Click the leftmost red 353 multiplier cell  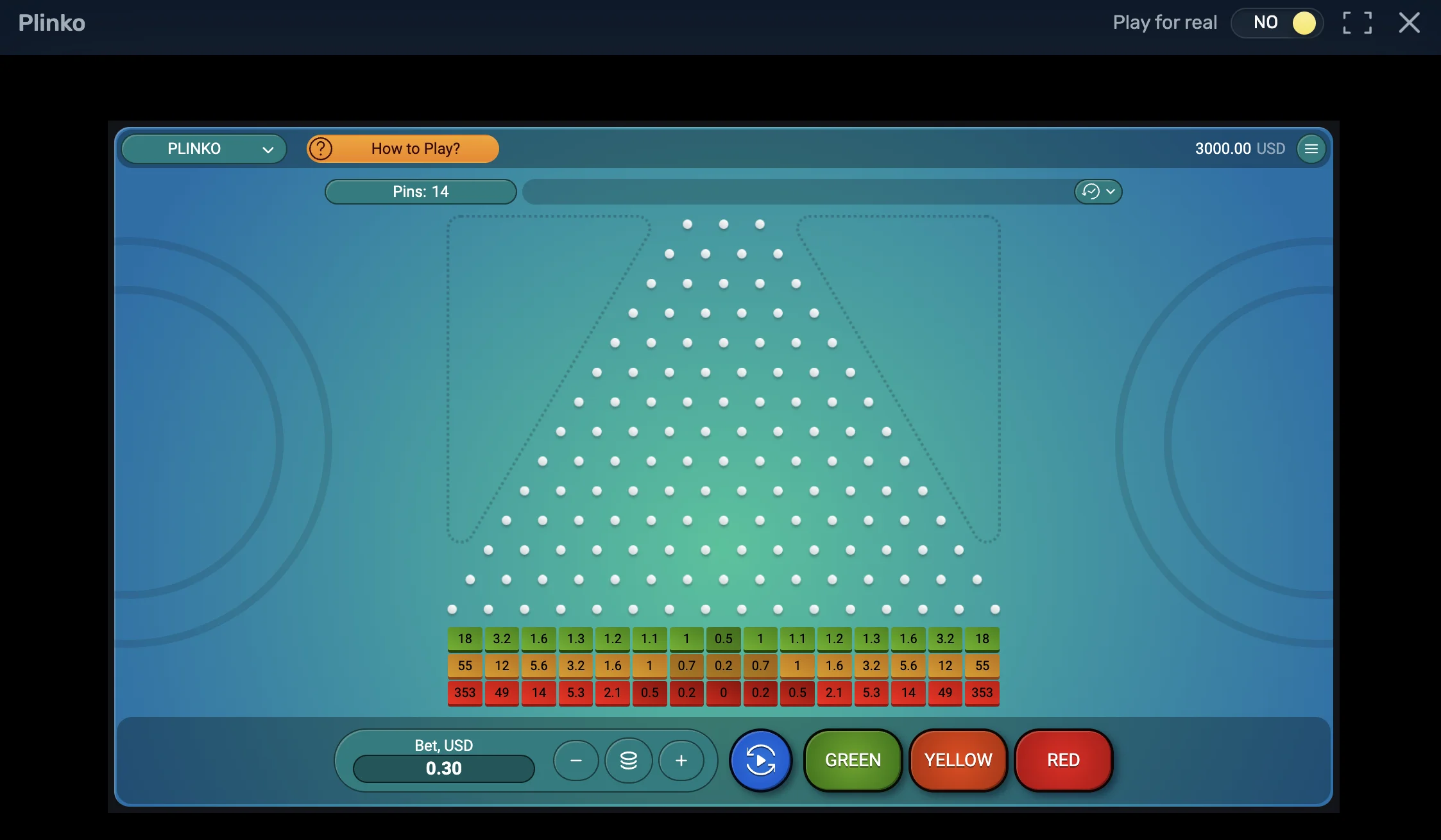[465, 693]
